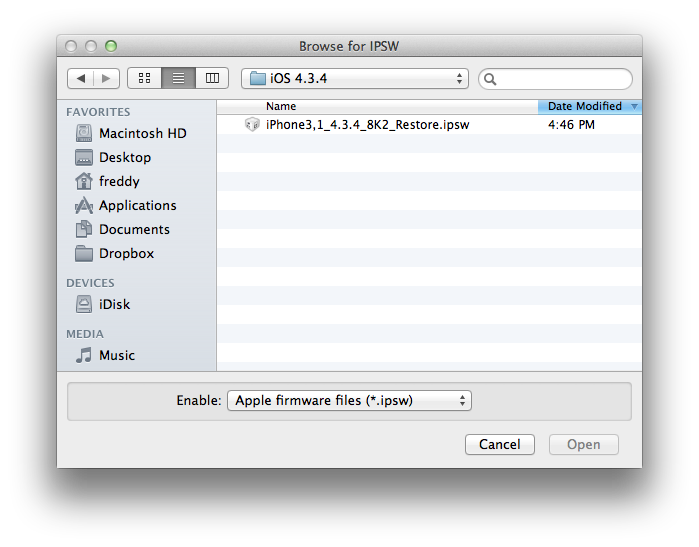The height and width of the screenshot is (547, 699).
Task: Click the magnifying glass search icon
Action: point(490,79)
